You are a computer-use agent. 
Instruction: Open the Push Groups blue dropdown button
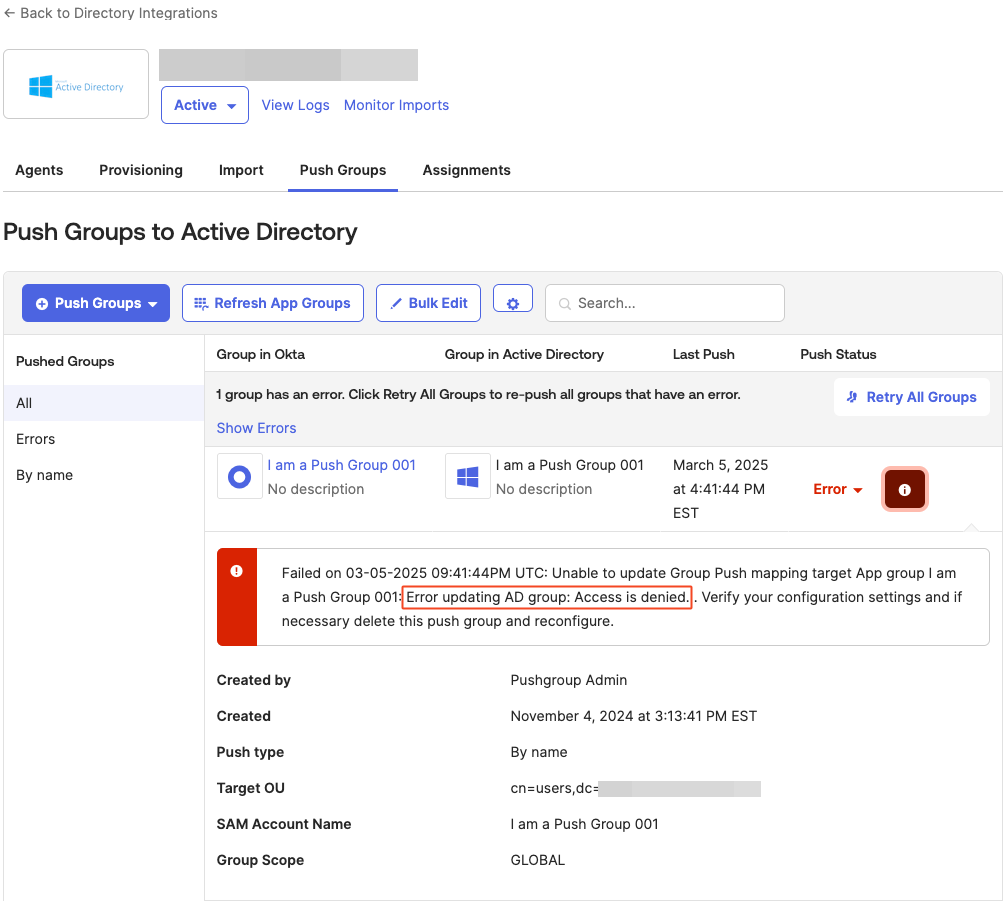point(96,303)
